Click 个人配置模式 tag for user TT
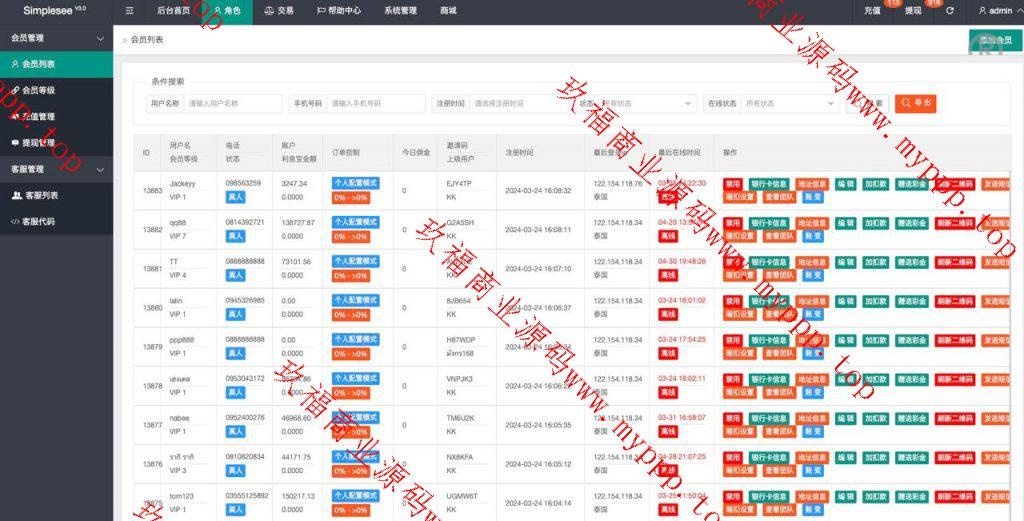The image size is (1024, 521). point(355,262)
